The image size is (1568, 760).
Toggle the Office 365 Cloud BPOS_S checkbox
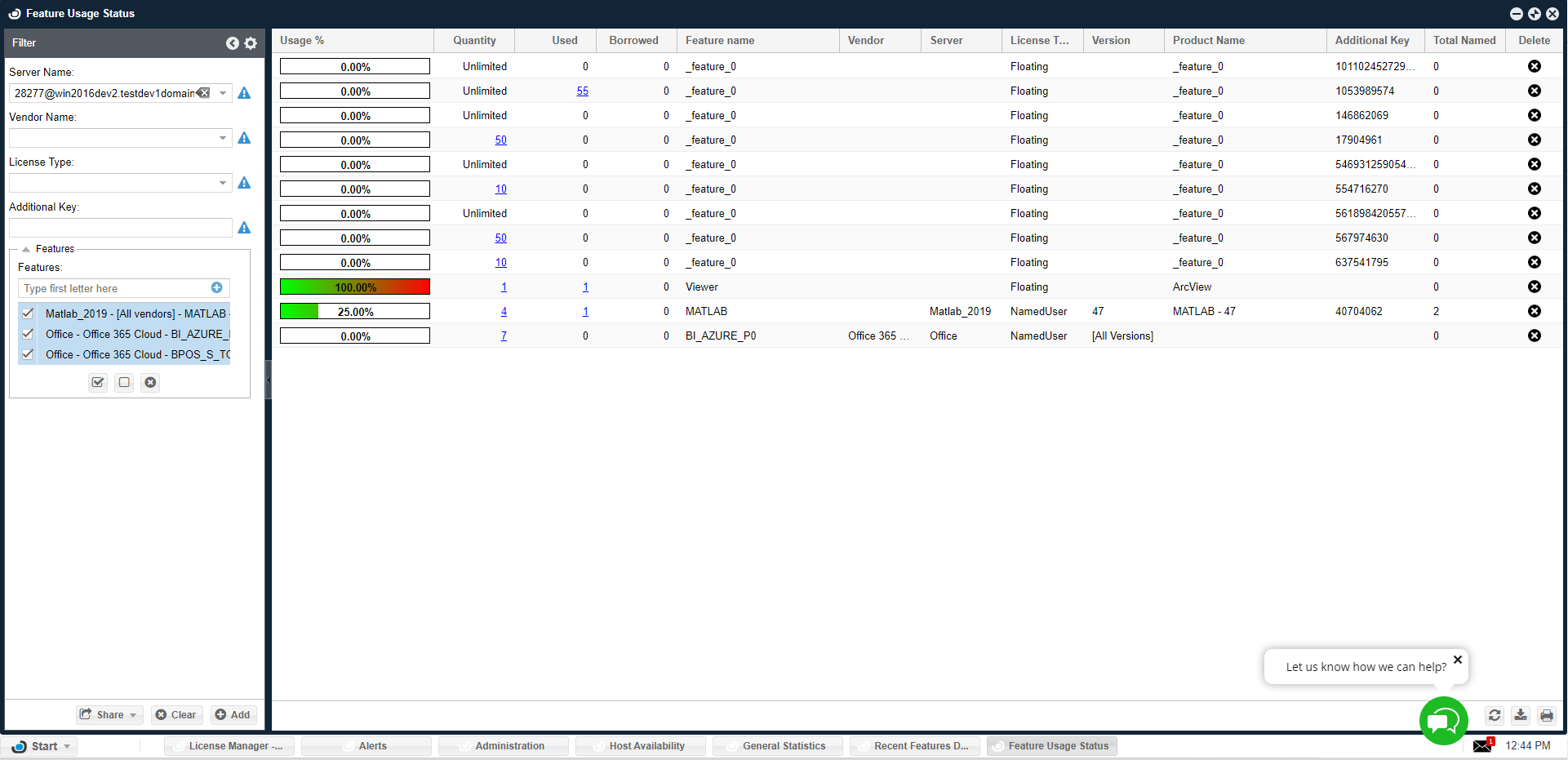pyautogui.click(x=28, y=354)
